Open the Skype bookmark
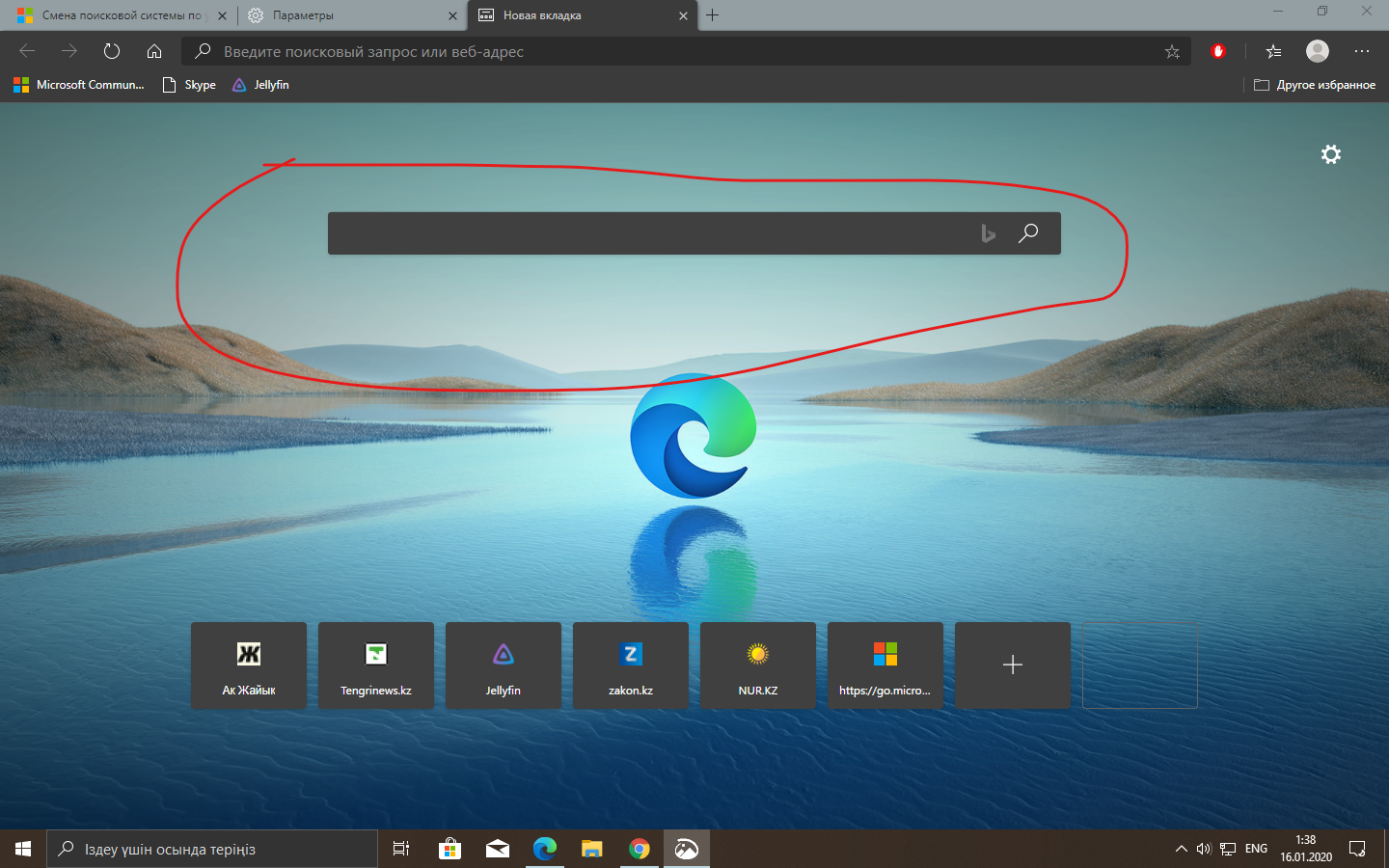 click(189, 85)
